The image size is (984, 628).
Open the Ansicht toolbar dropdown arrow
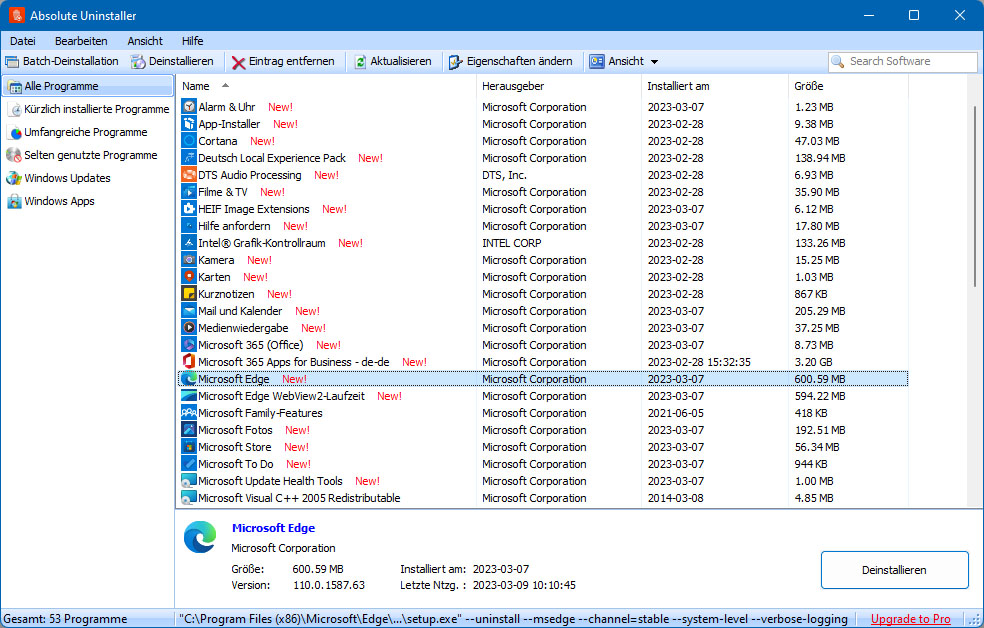pos(655,62)
